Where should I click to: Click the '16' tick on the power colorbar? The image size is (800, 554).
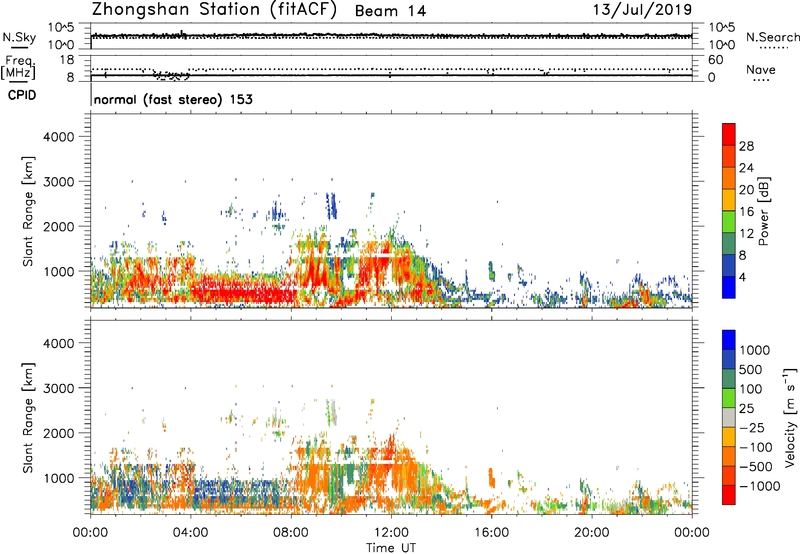click(x=746, y=212)
